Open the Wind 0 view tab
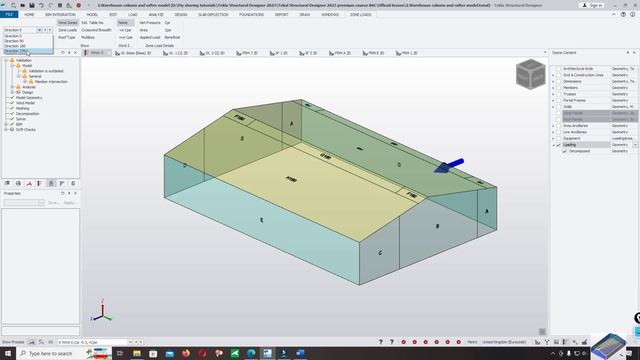640x360 pixels. pyautogui.click(x=96, y=53)
